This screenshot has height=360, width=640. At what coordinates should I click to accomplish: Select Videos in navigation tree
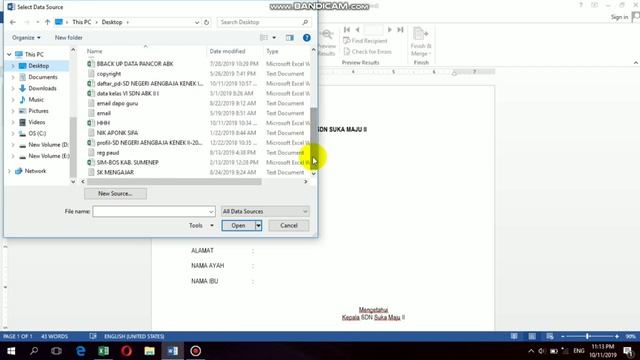[36, 122]
